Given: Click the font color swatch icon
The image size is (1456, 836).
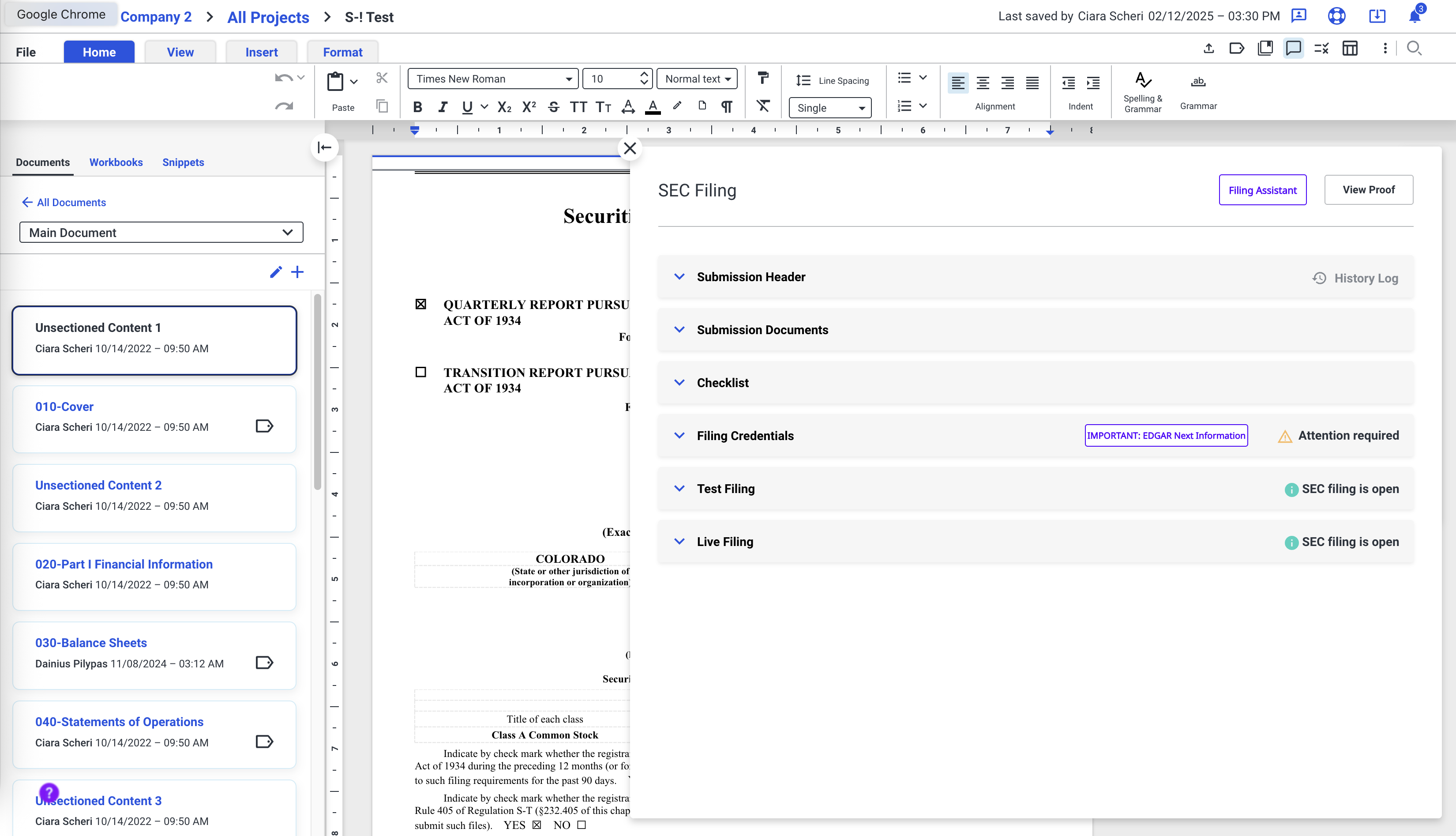Looking at the screenshot, I should (653, 107).
